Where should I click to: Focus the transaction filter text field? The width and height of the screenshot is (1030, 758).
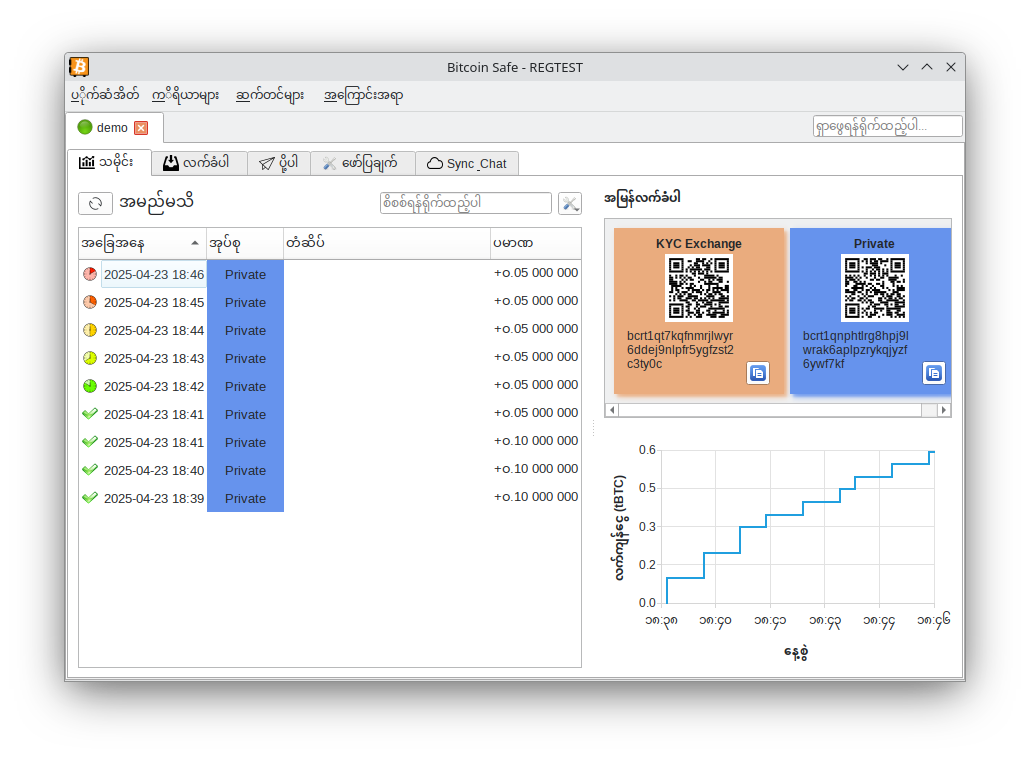(x=466, y=203)
